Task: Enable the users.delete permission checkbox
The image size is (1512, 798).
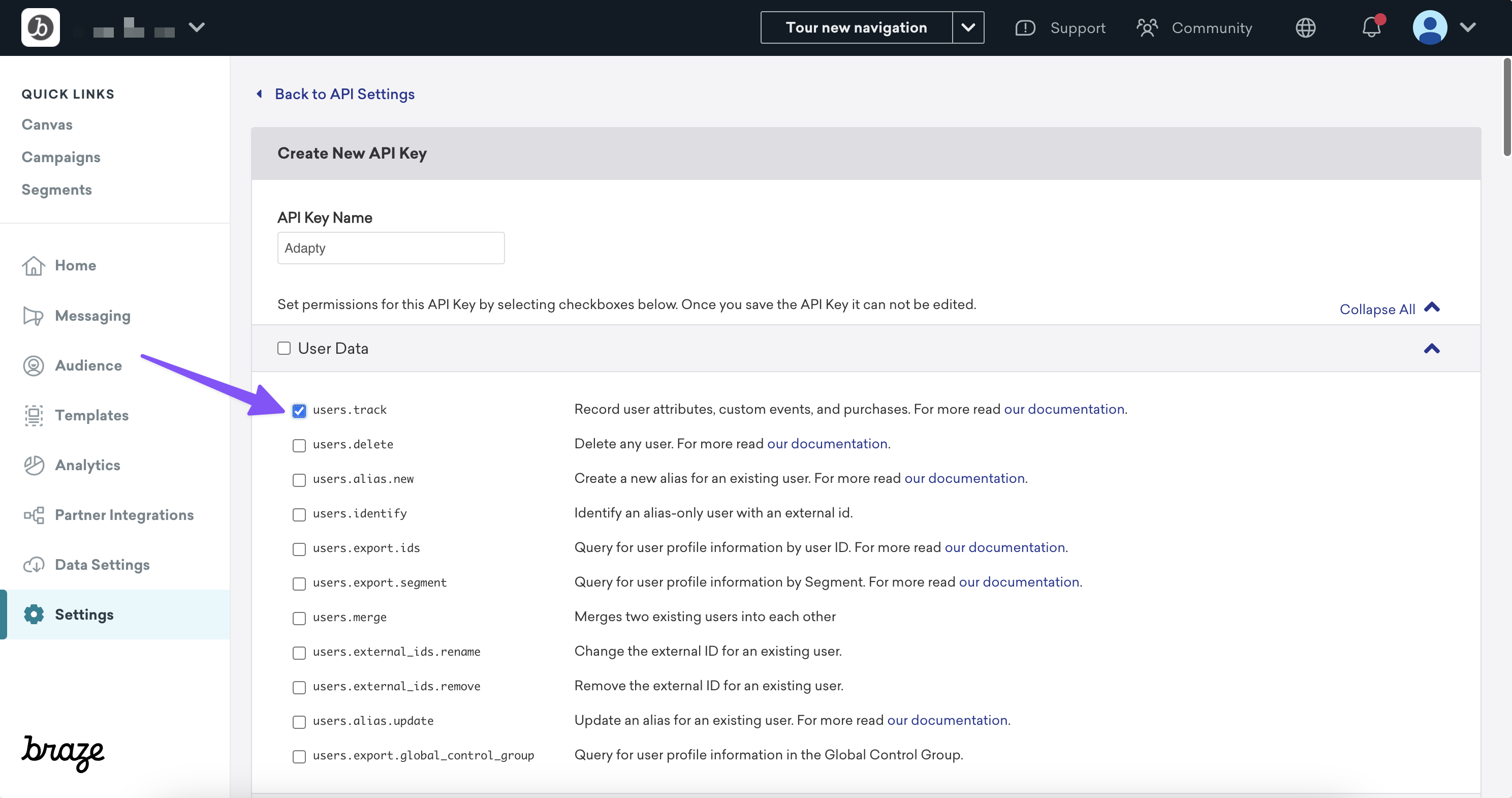Action: [x=299, y=445]
